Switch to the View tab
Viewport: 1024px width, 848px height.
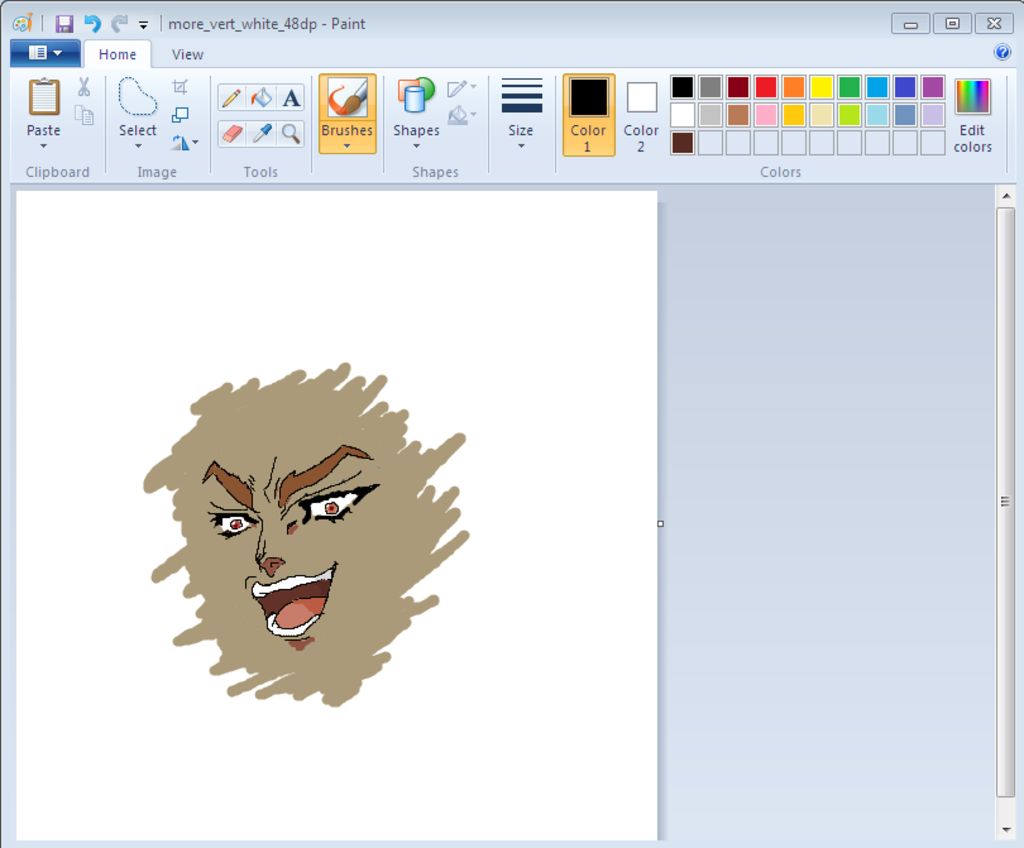[187, 54]
